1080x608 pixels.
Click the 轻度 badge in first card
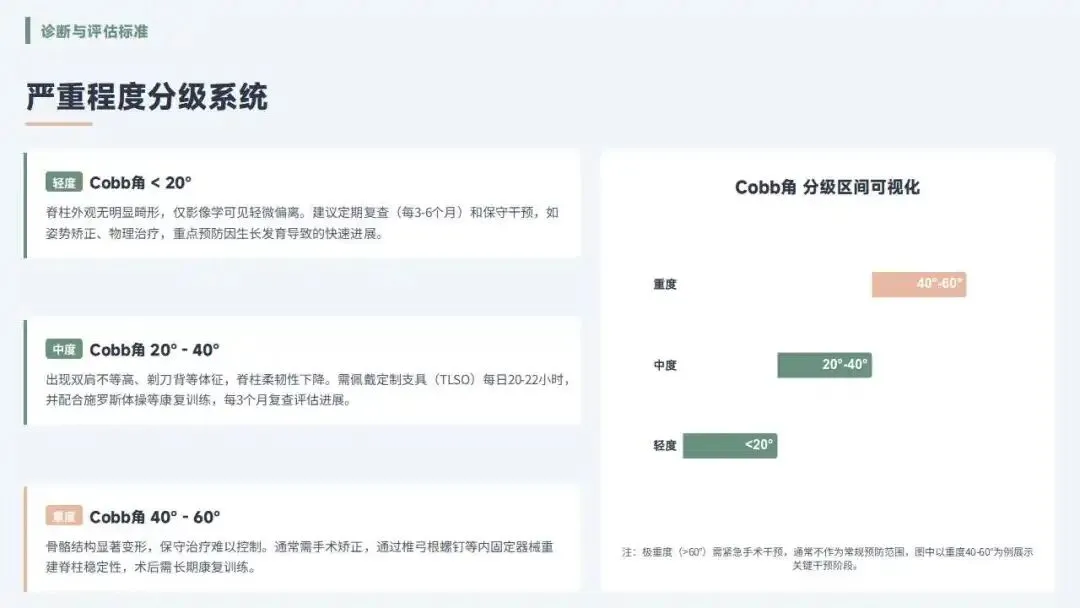pyautogui.click(x=64, y=183)
